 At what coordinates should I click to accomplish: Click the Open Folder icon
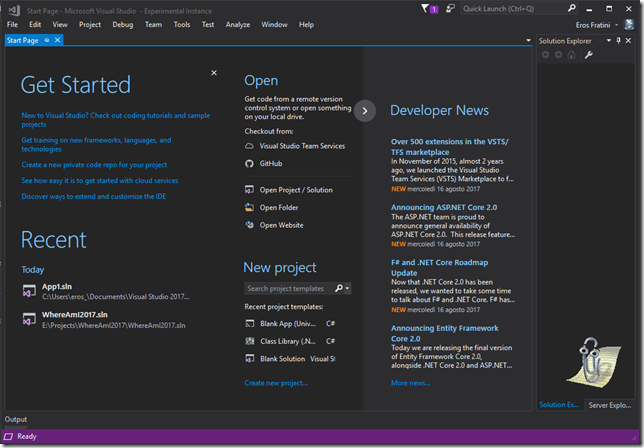tap(249, 207)
